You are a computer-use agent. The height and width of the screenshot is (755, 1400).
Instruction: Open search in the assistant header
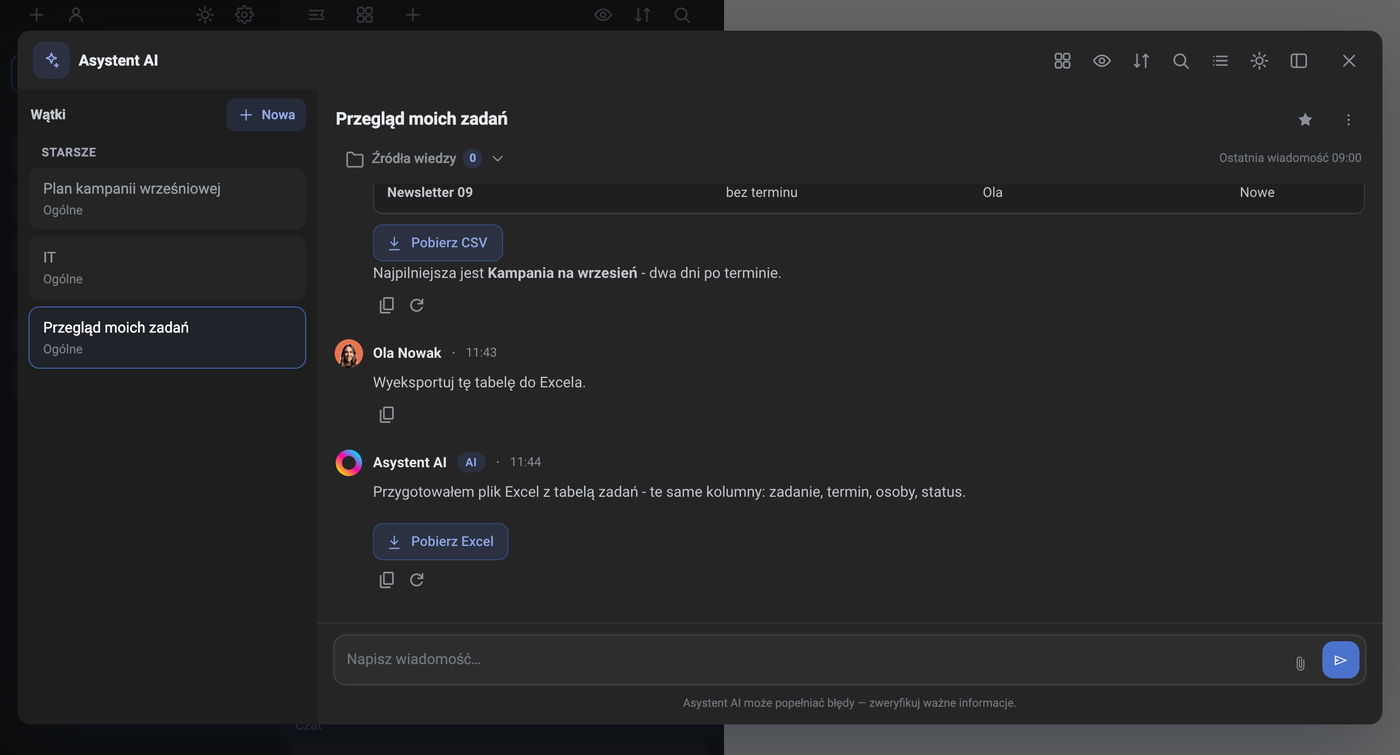point(1181,61)
